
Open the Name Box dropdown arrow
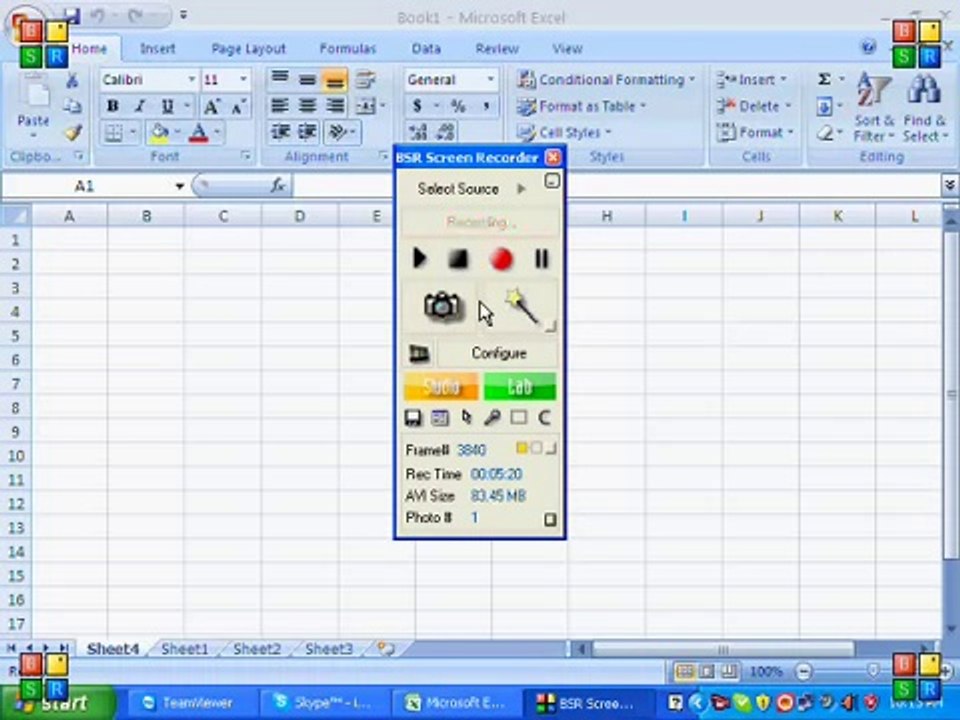click(179, 186)
